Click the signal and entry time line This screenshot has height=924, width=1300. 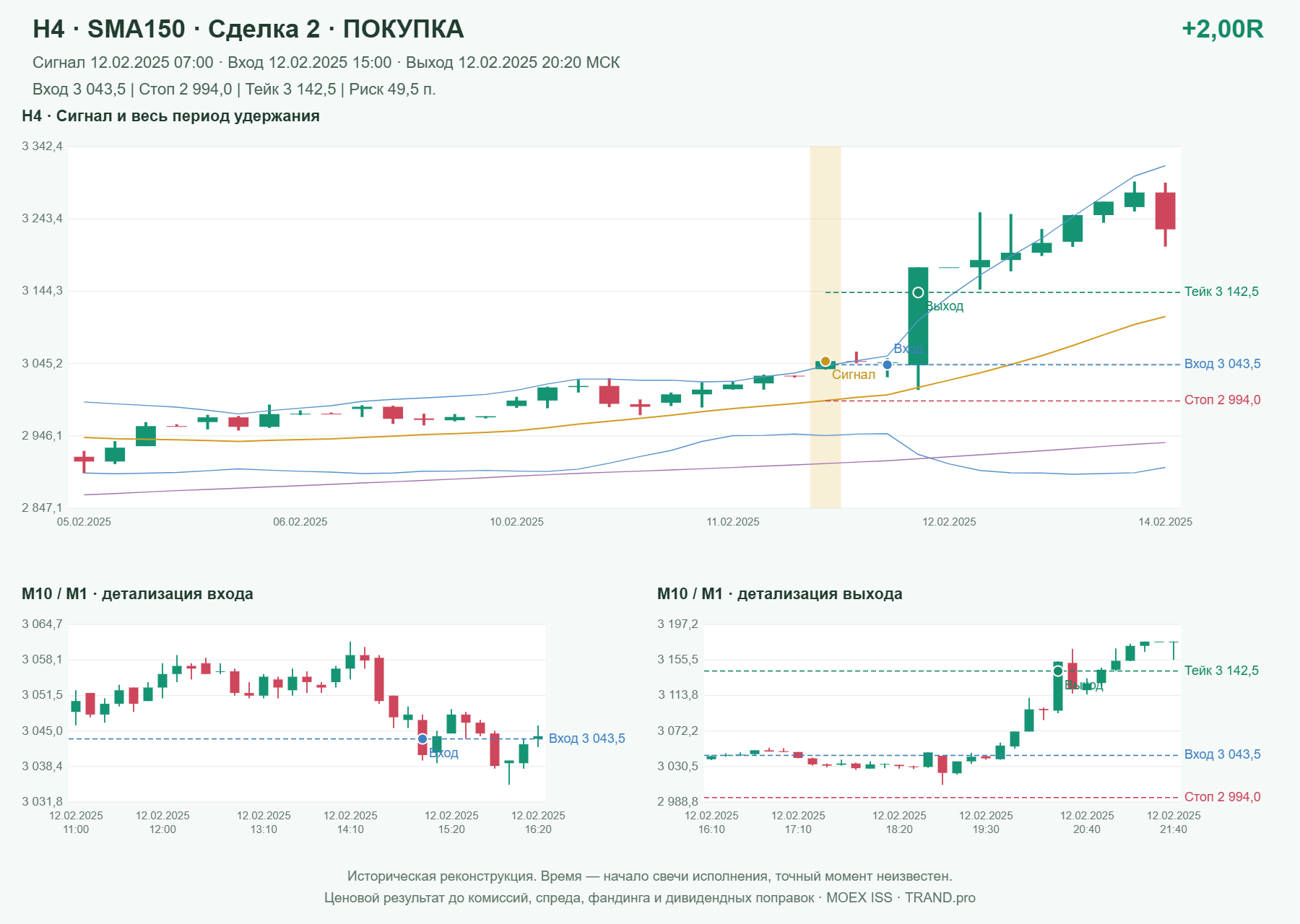(326, 63)
